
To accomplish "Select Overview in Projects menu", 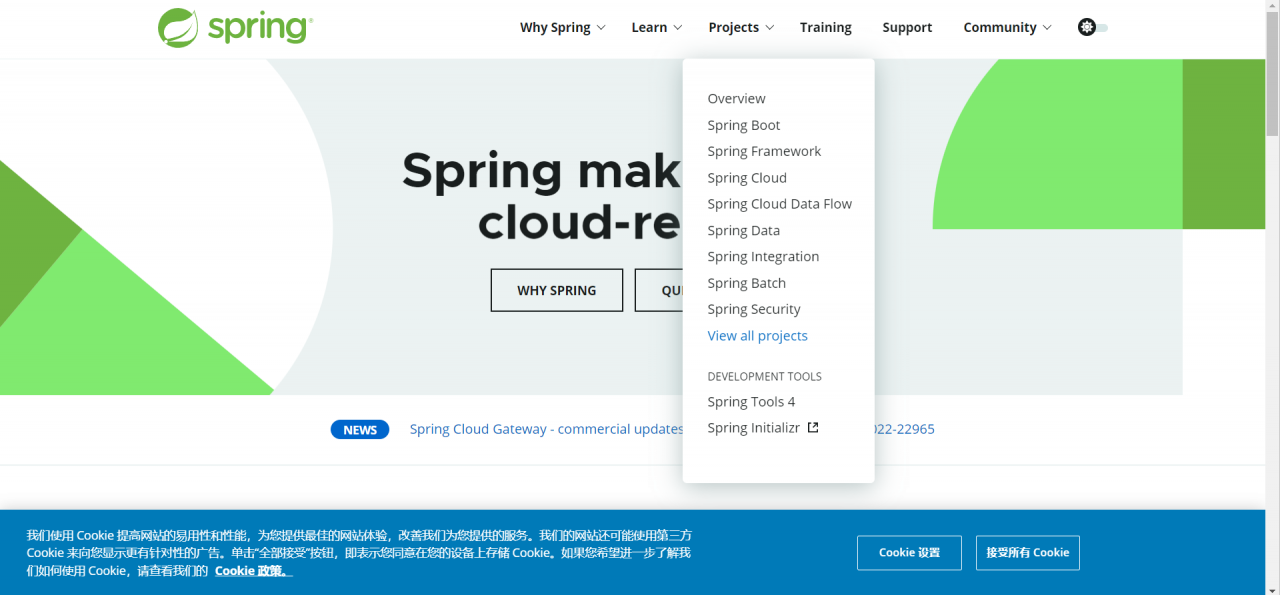I will 736,98.
